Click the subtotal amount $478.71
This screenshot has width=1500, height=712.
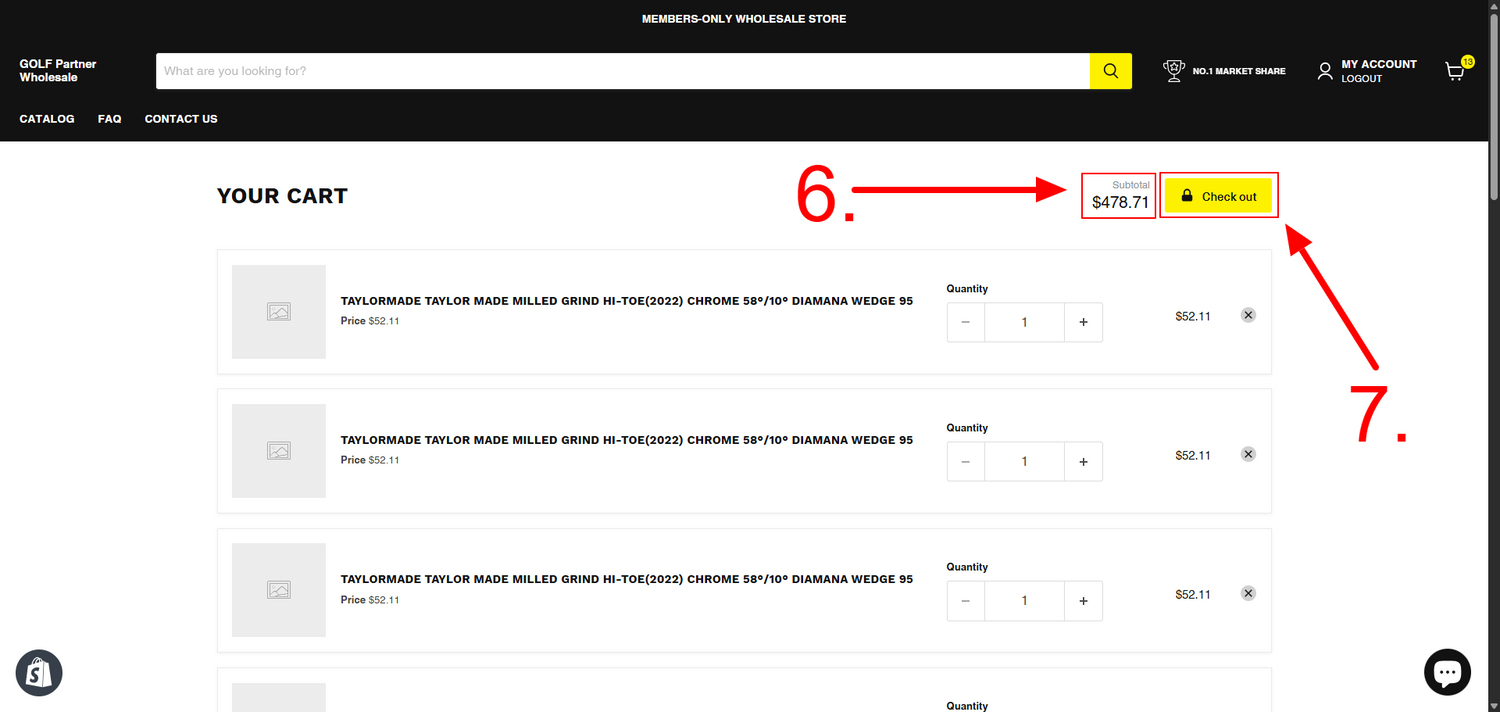tap(1121, 202)
